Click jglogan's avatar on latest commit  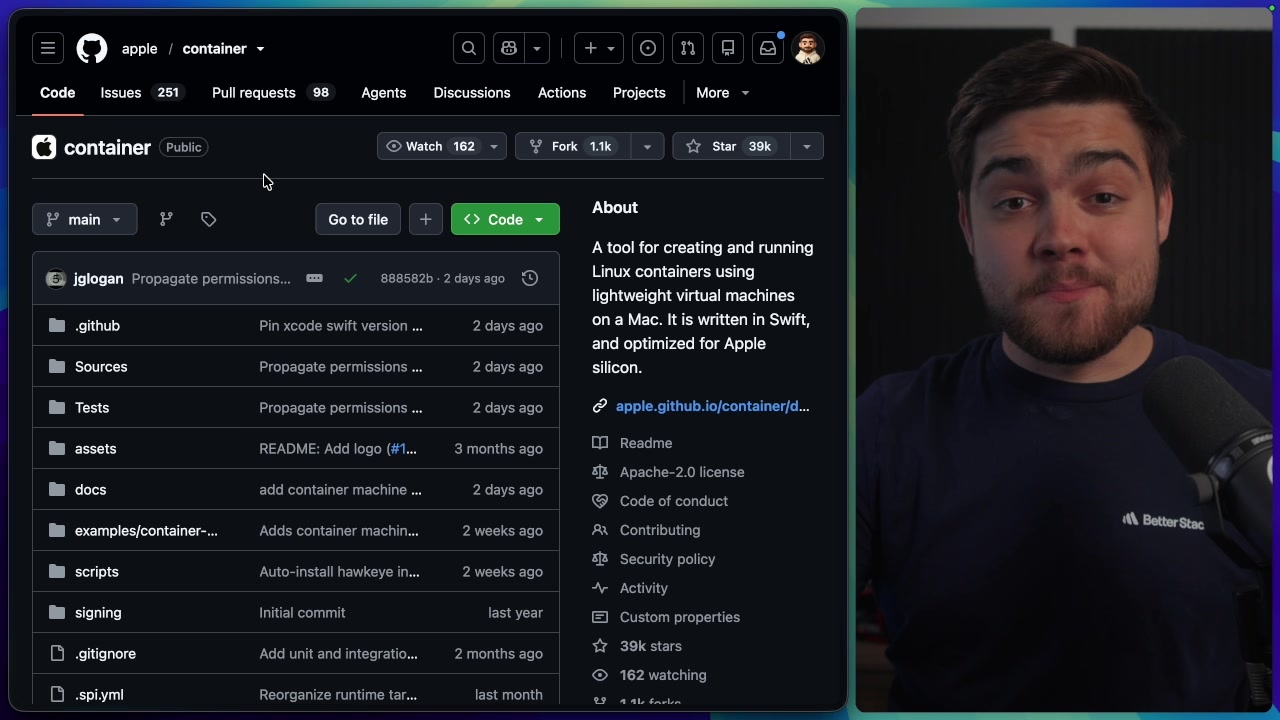56,279
